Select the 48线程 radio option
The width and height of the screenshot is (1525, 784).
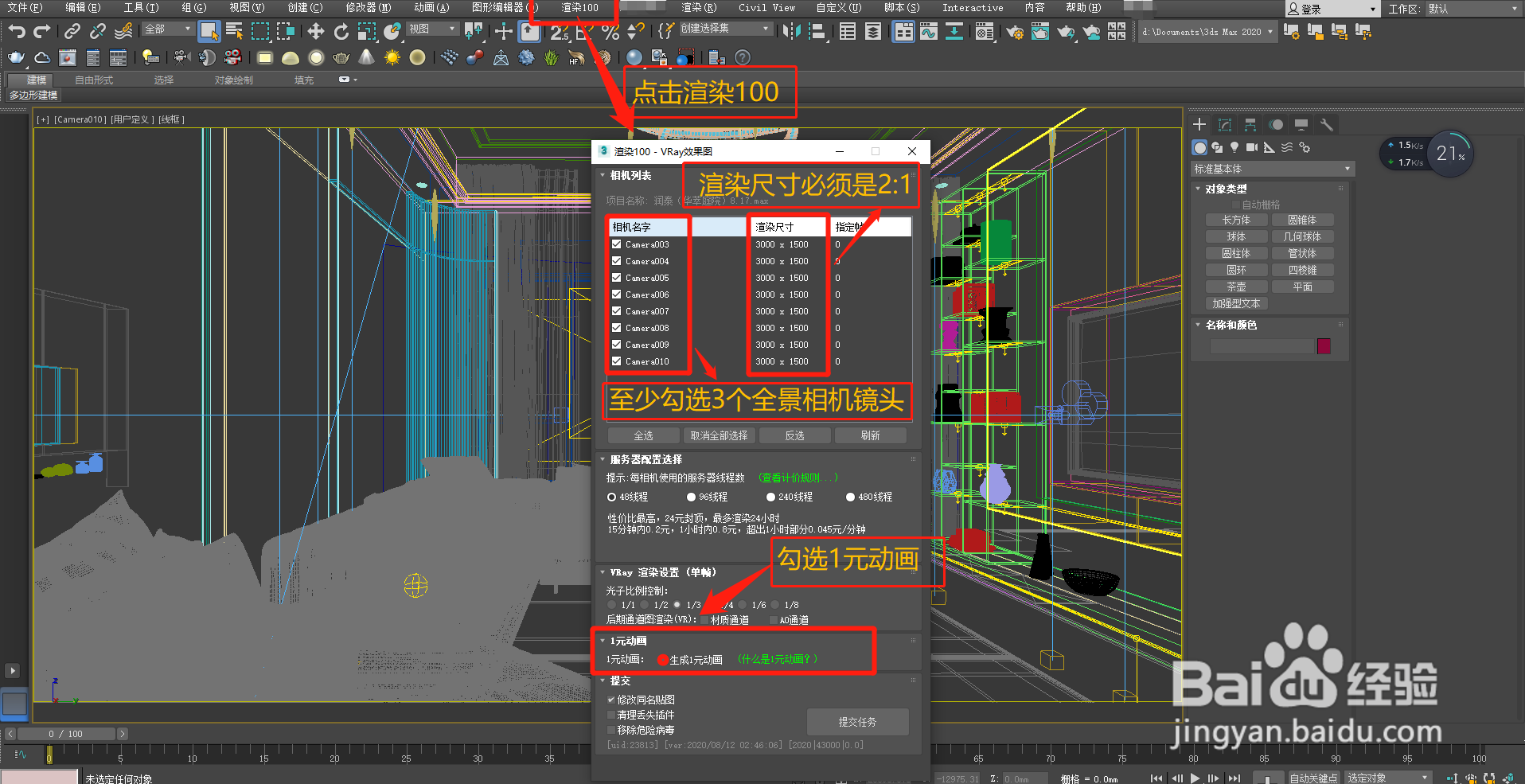click(611, 497)
